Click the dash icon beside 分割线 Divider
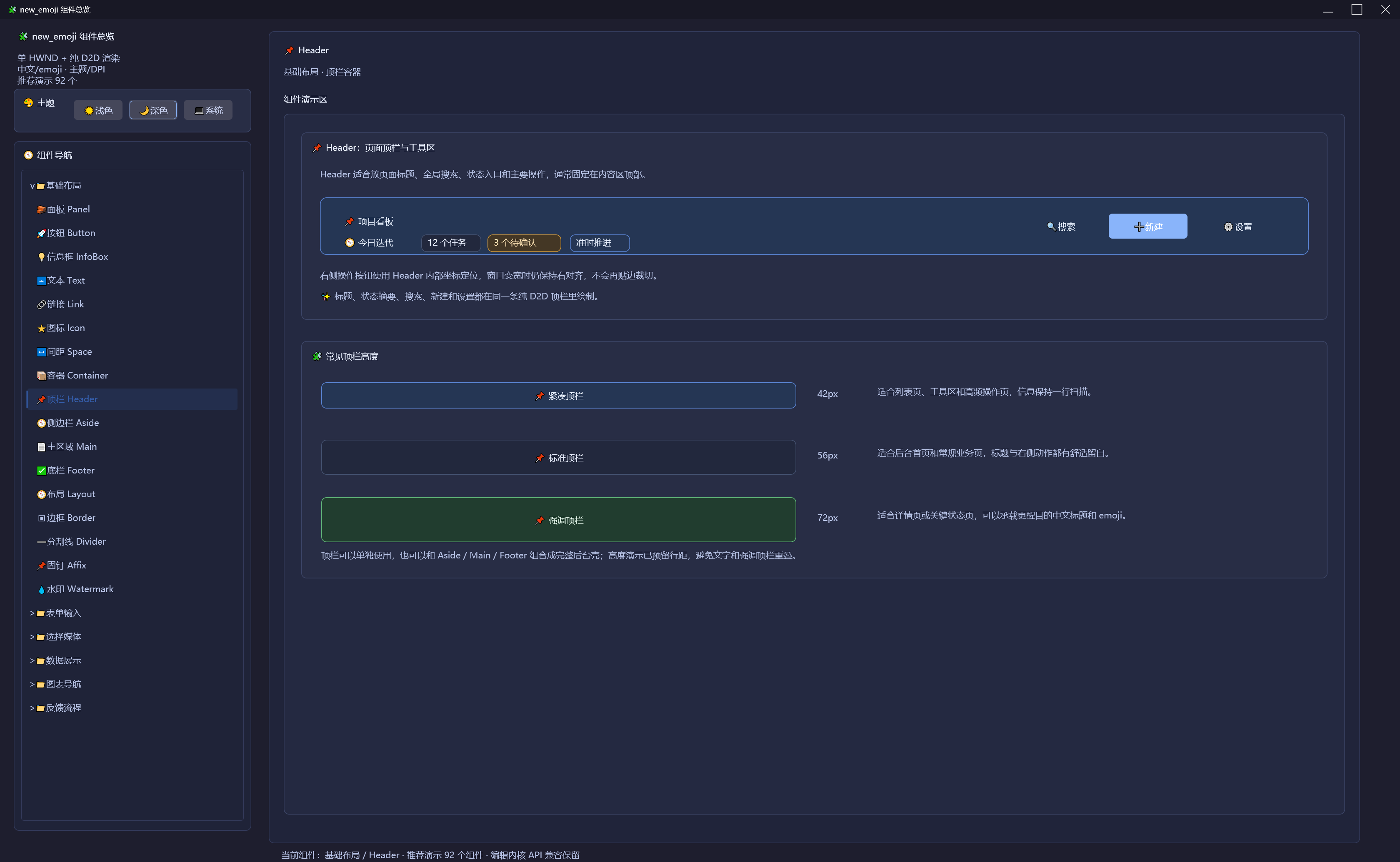The height and width of the screenshot is (862, 1400). (x=41, y=542)
